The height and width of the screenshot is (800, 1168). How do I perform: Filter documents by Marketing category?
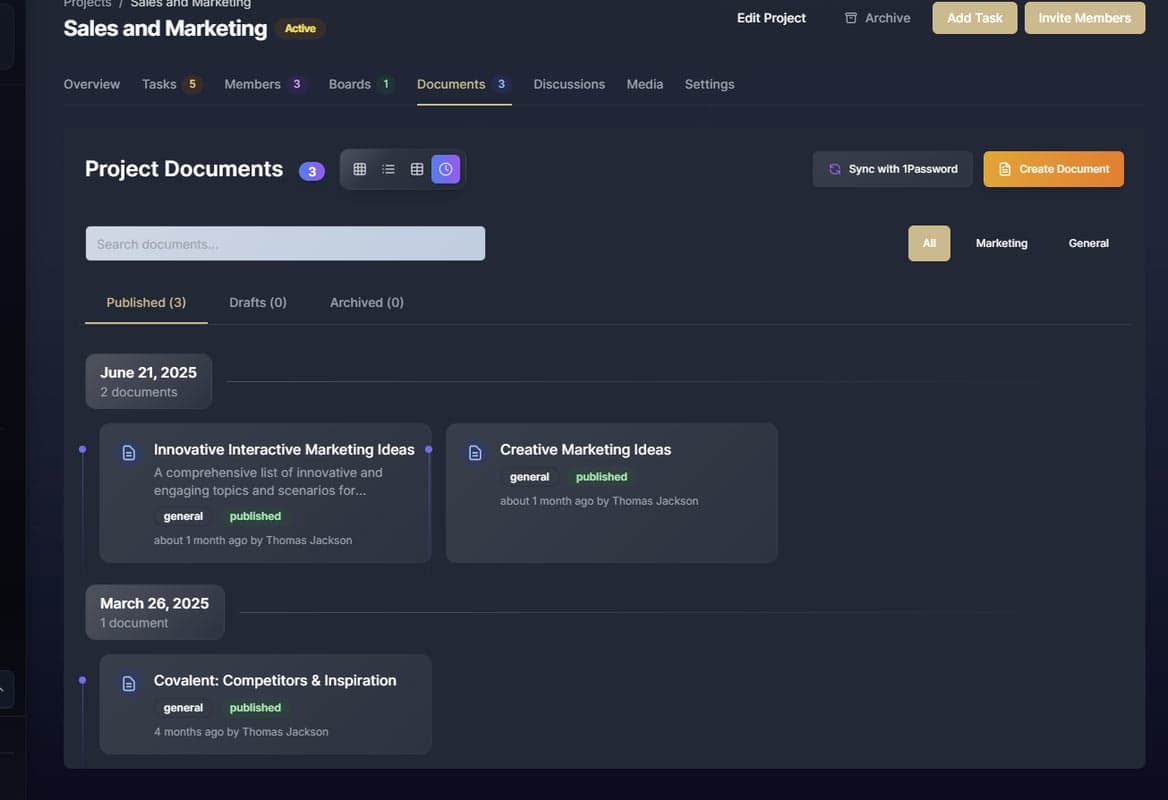(1001, 243)
